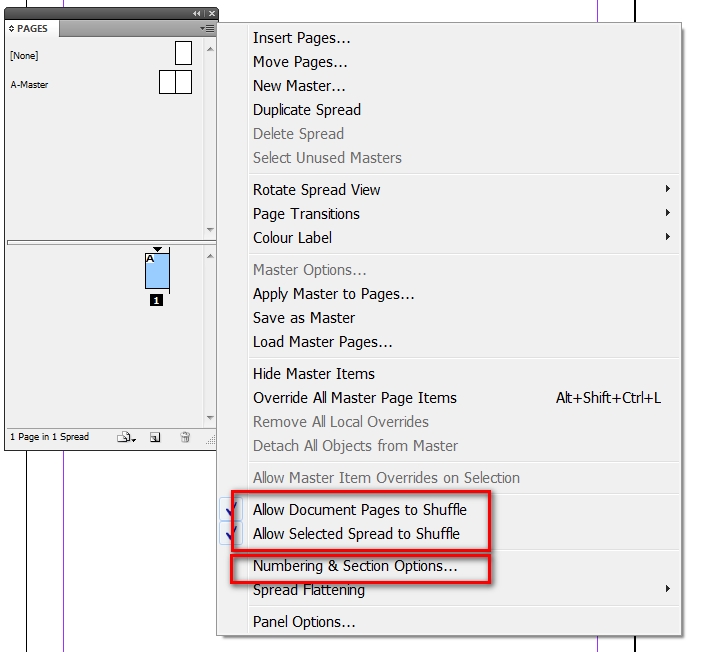Toggle Allow Selected Spread to Shuffle

click(x=356, y=534)
